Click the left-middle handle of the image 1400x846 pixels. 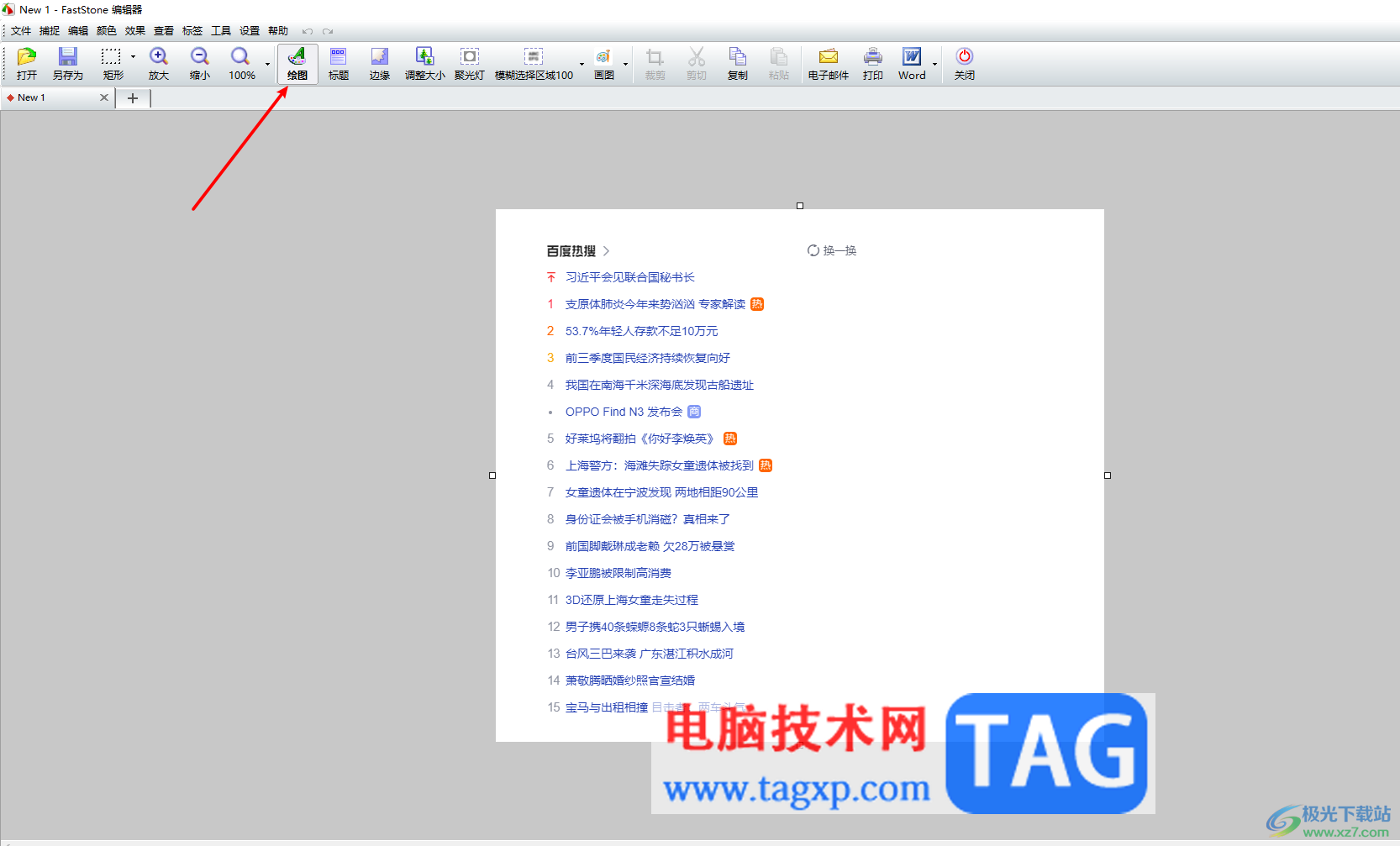(x=492, y=476)
